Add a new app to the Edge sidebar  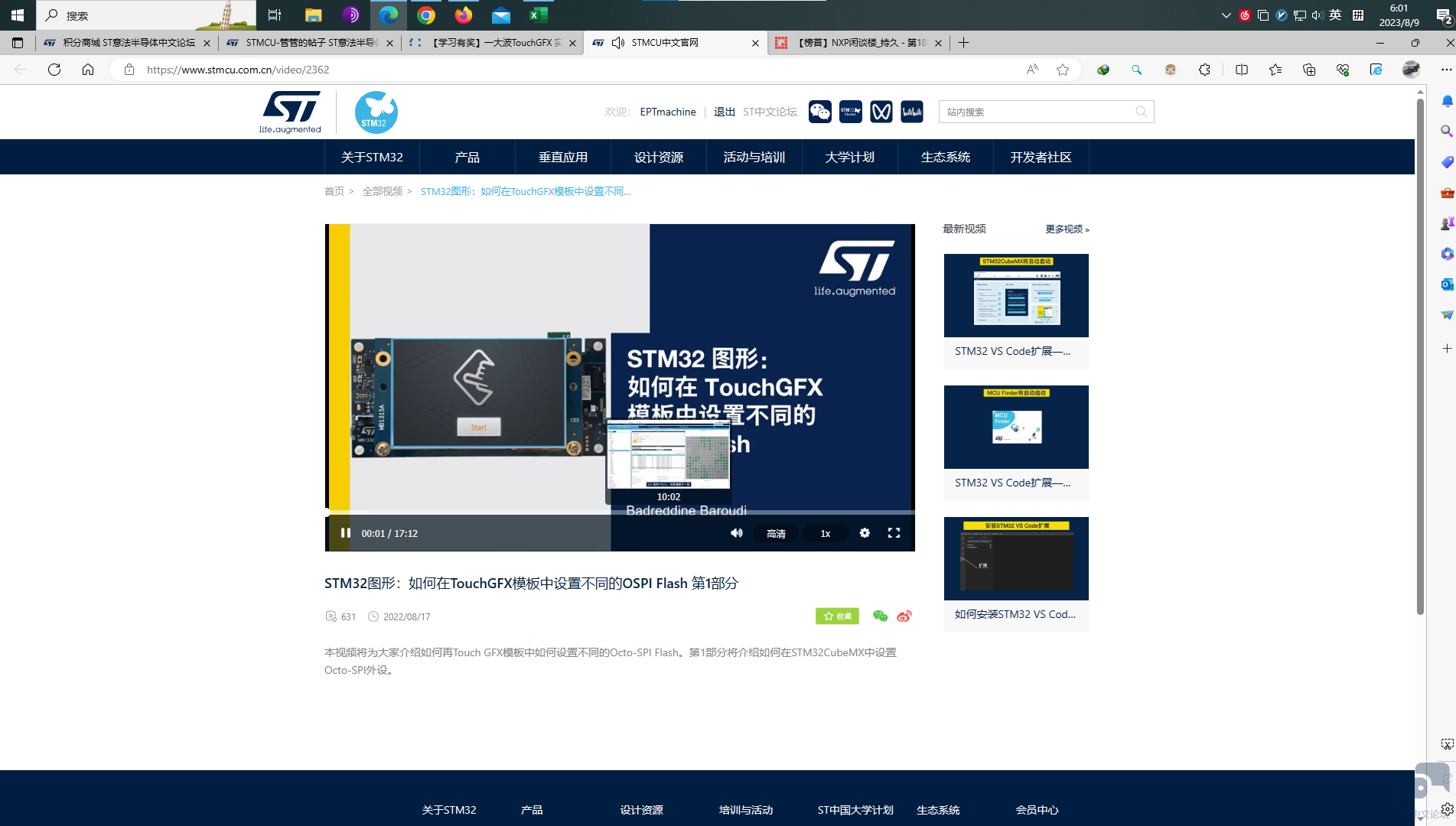(x=1447, y=349)
